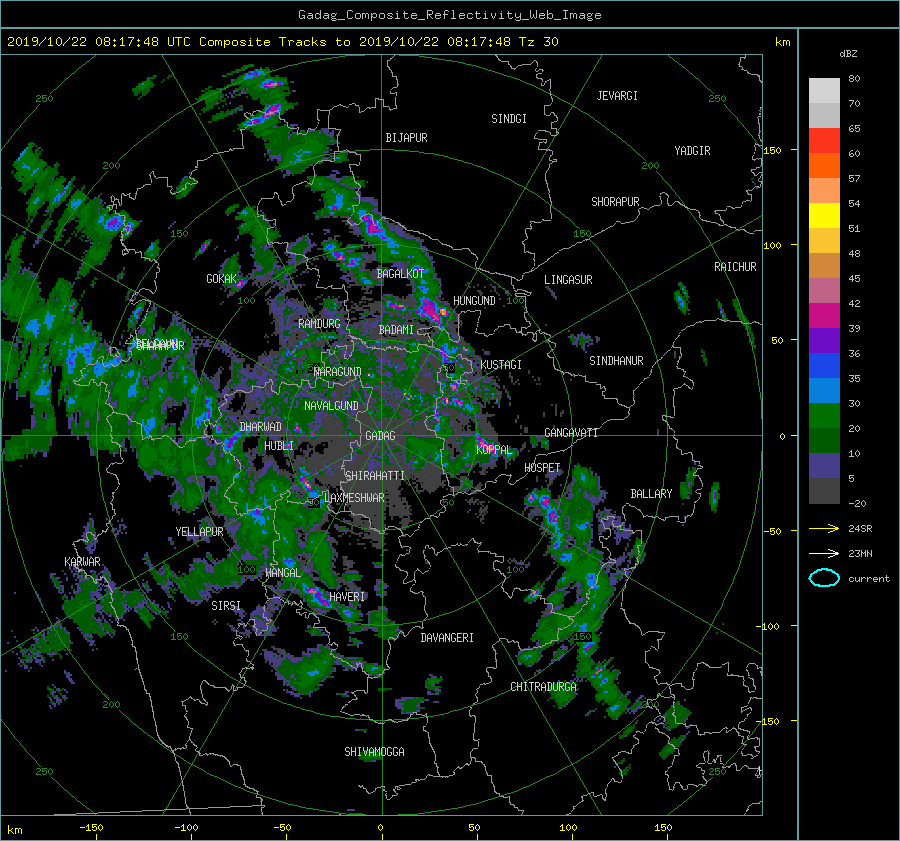Click the SINDGI city label
The height and width of the screenshot is (841, 900).
[x=509, y=119]
